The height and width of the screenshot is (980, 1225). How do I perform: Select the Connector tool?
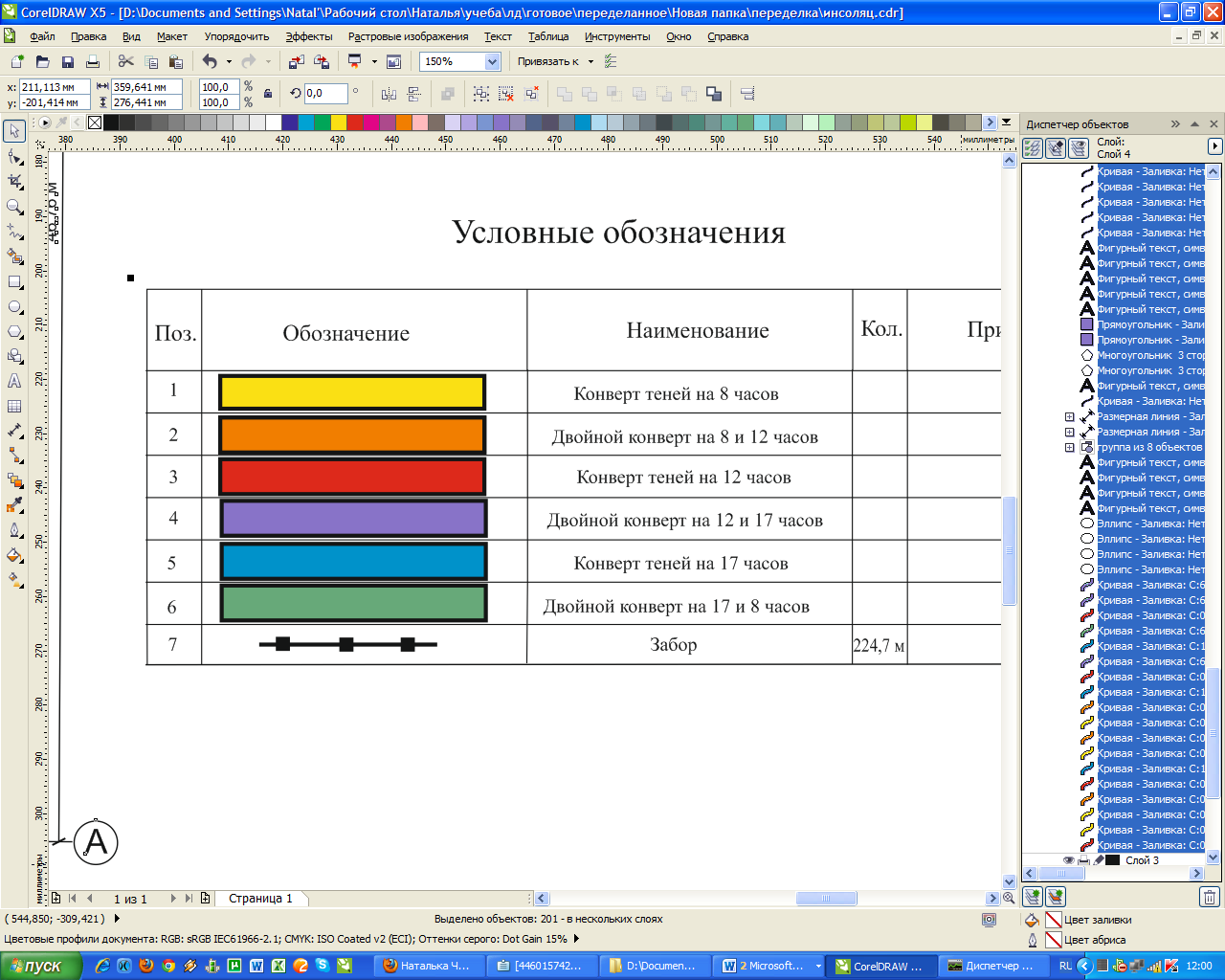tap(14, 456)
